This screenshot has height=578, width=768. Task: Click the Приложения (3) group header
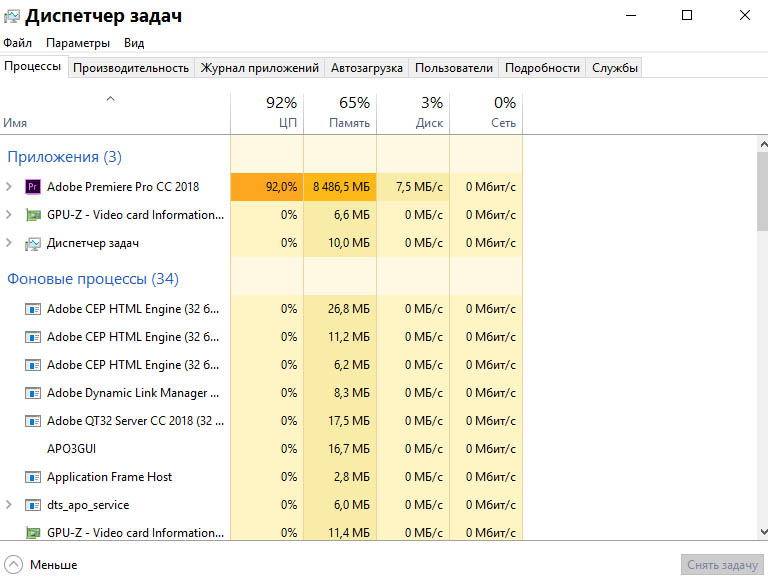point(64,157)
